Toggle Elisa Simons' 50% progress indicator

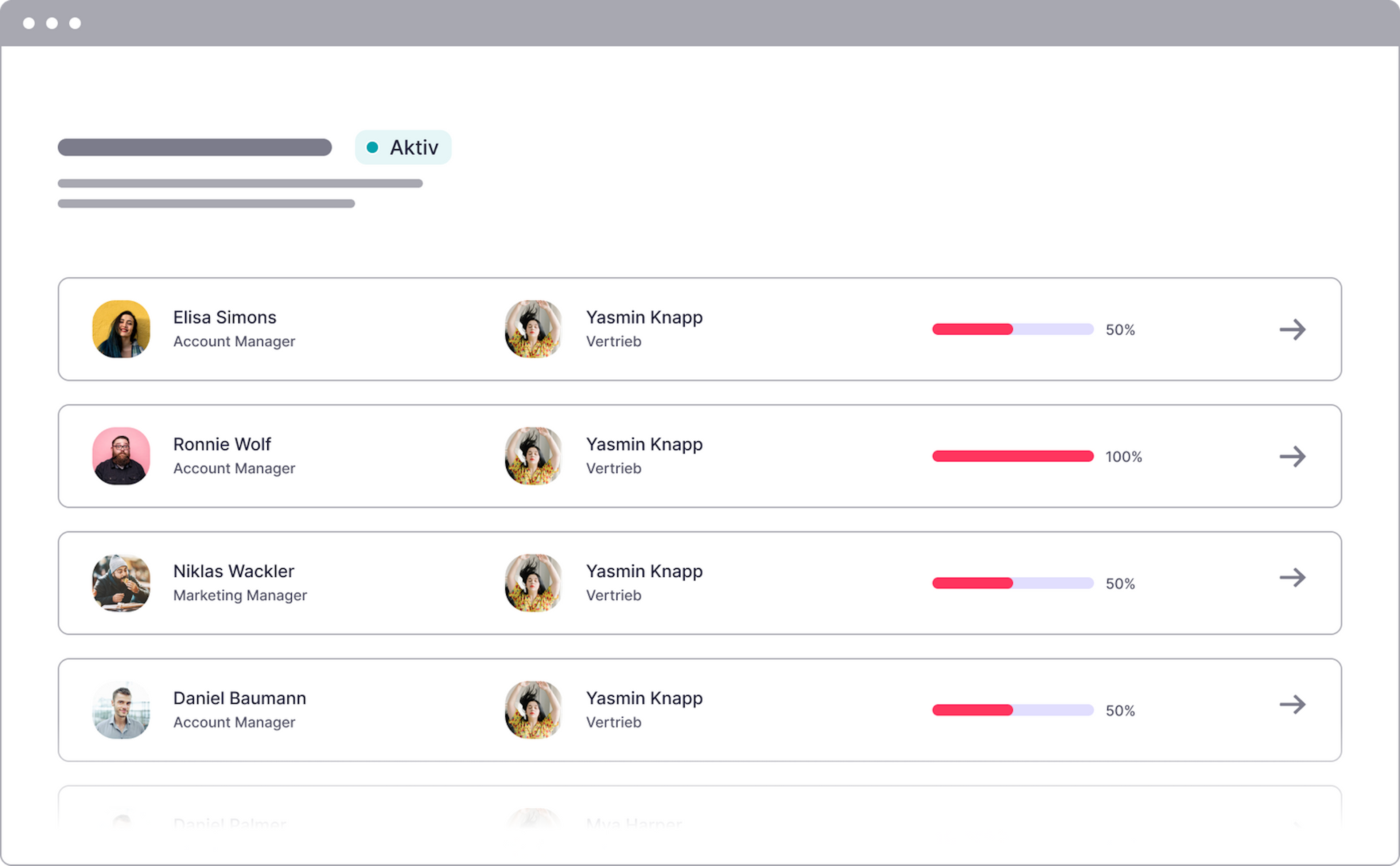click(1013, 329)
